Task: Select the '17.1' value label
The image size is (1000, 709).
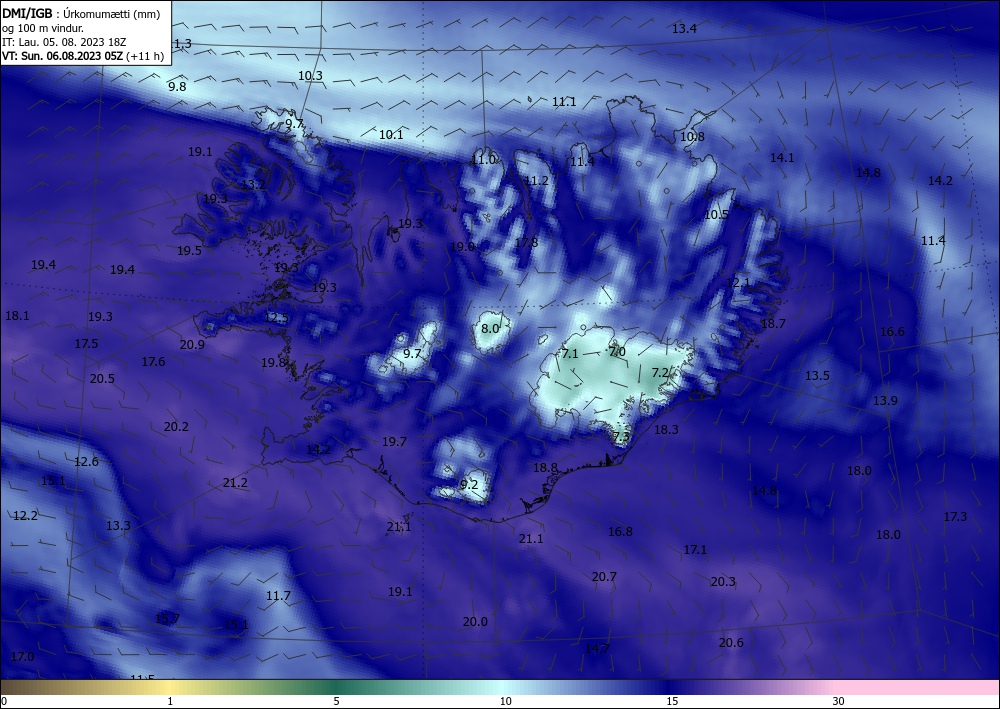Action: [x=695, y=550]
